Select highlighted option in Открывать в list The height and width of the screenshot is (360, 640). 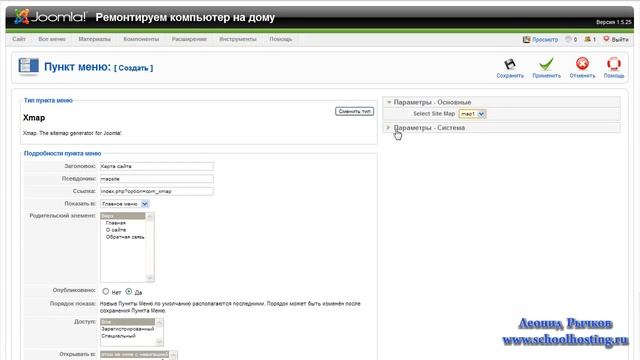click(134, 354)
